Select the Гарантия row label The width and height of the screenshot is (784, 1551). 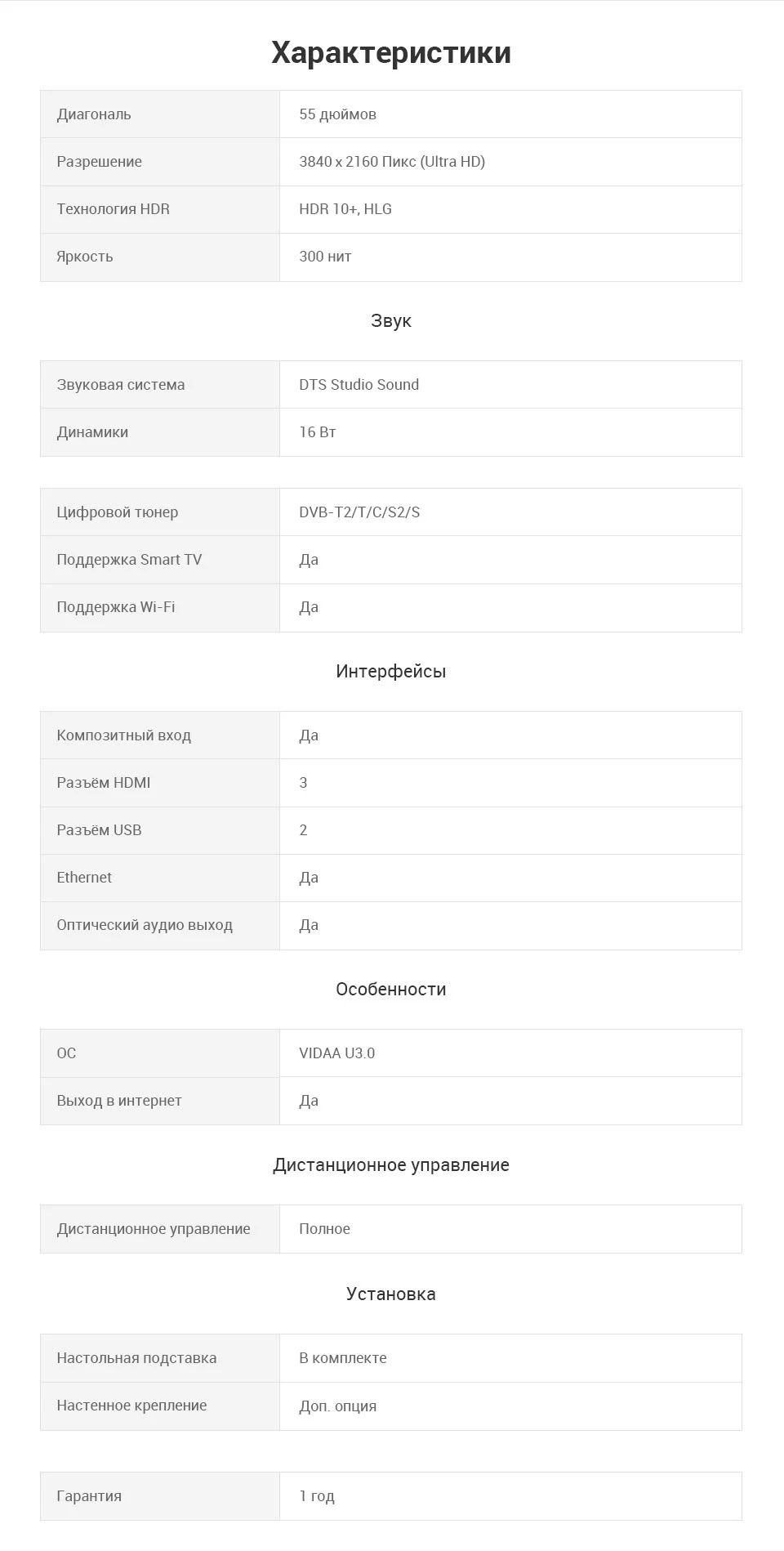coord(89,1496)
